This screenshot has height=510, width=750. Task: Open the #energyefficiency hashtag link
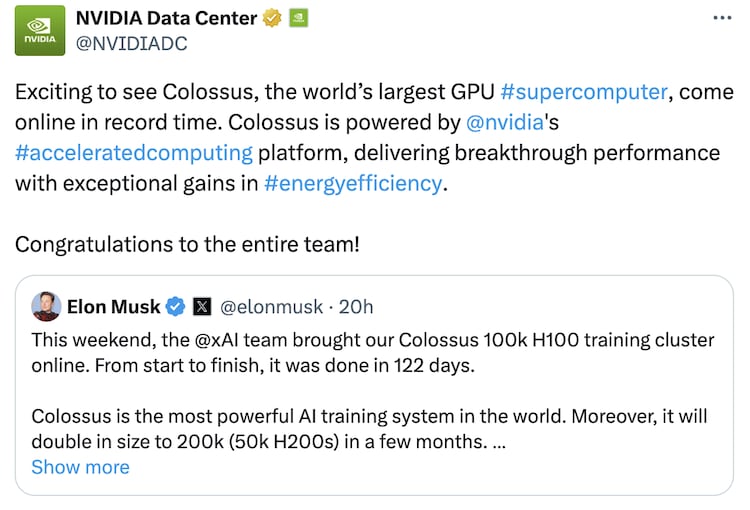click(352, 183)
